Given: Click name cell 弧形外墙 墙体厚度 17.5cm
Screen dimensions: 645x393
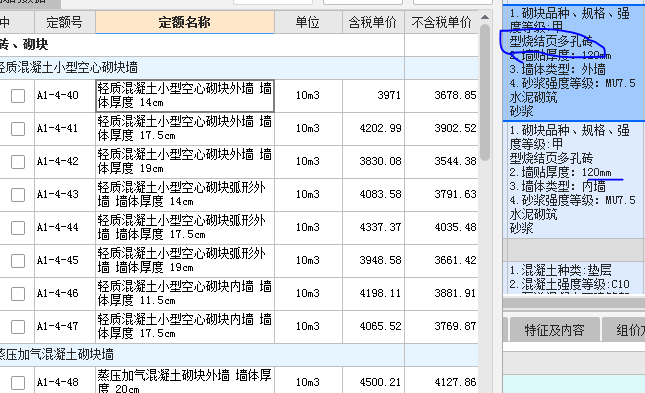Looking at the screenshot, I should click(x=185, y=228).
